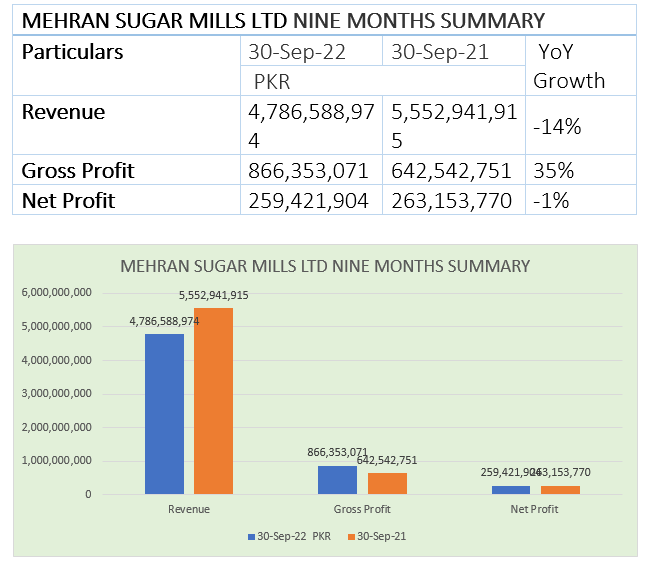Viewport: 661px width, 576px height.
Task: Click the 1,000,000,000 axis value
Action: coord(56,460)
